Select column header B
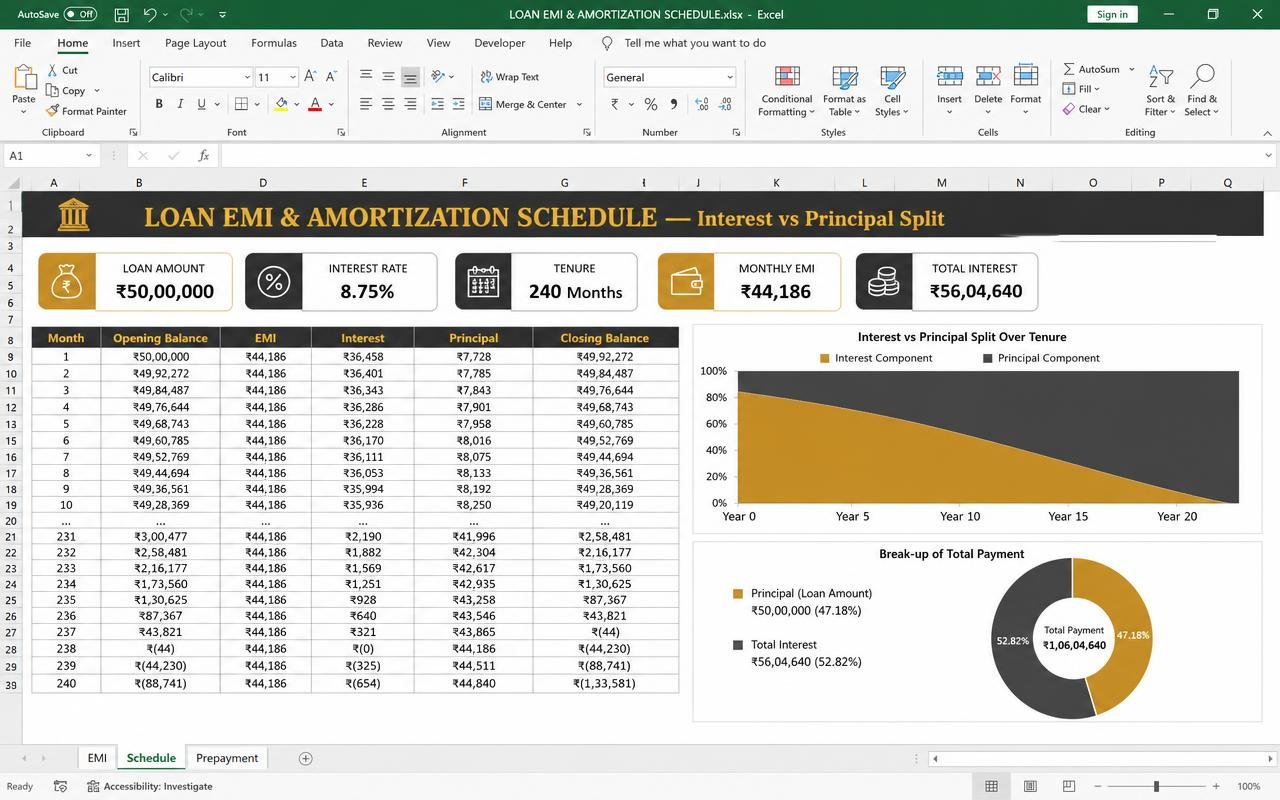This screenshot has height=800, width=1280. click(x=138, y=182)
